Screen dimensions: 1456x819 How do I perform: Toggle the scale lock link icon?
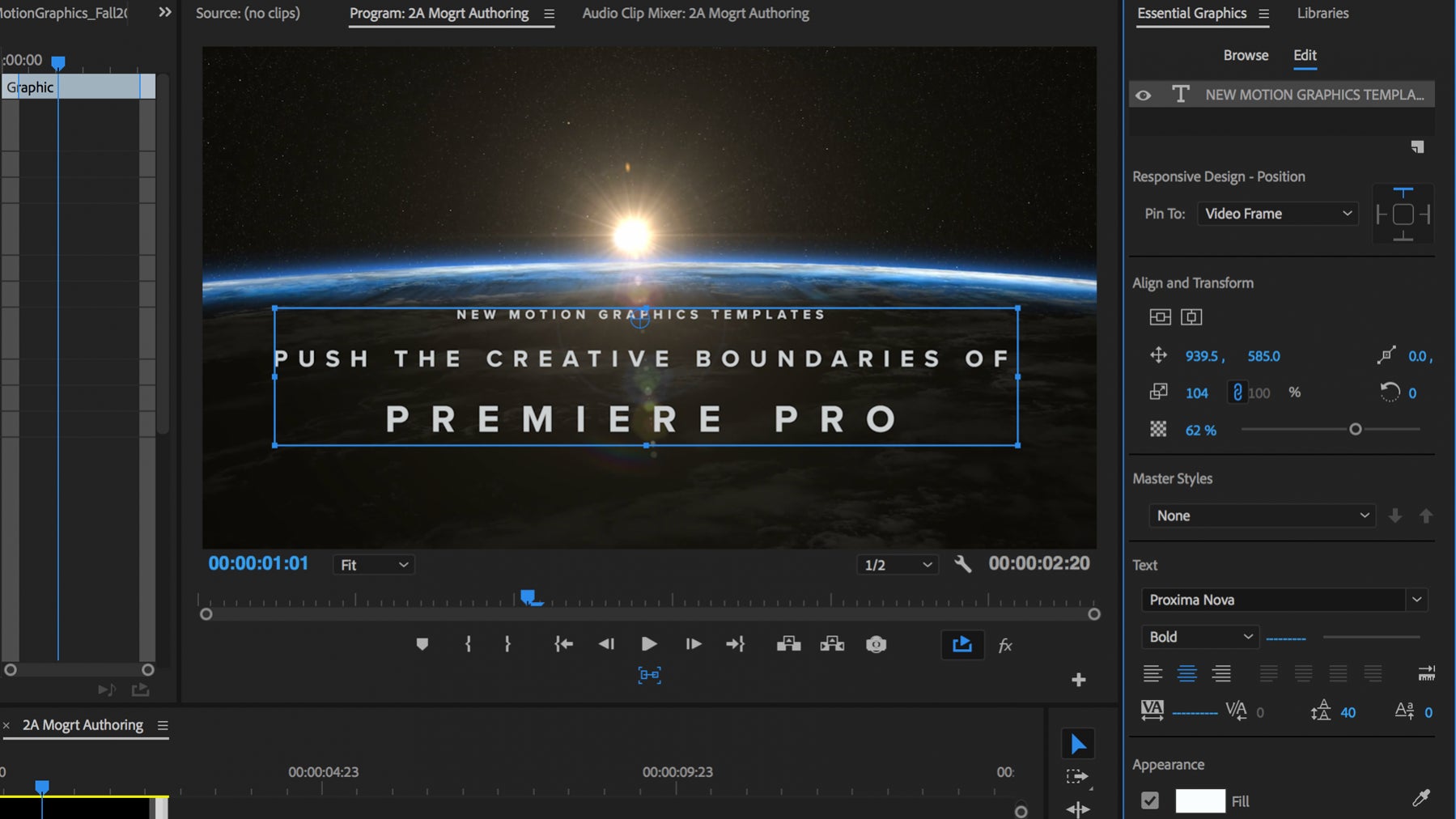(1237, 393)
